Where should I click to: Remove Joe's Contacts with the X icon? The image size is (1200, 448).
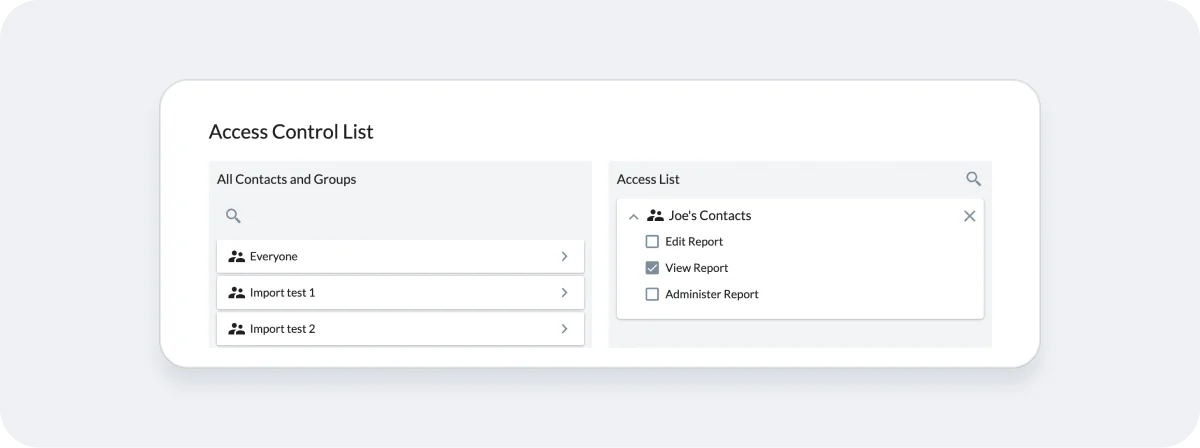(969, 216)
